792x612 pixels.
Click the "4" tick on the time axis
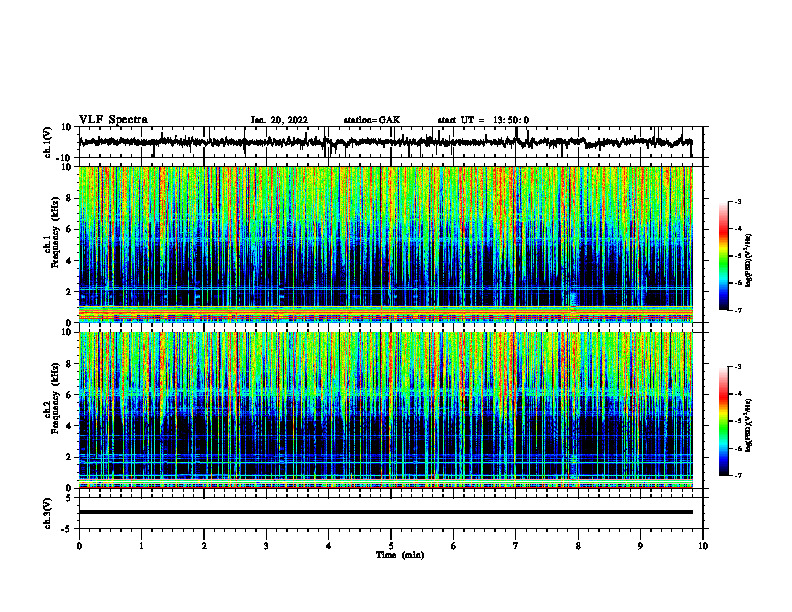coord(329,546)
